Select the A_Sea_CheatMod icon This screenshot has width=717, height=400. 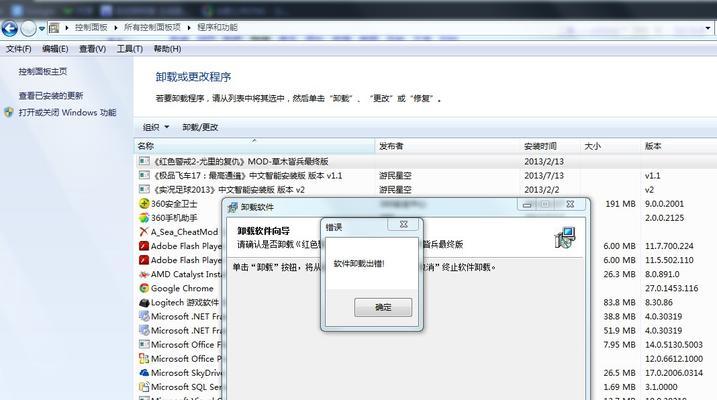[x=144, y=232]
